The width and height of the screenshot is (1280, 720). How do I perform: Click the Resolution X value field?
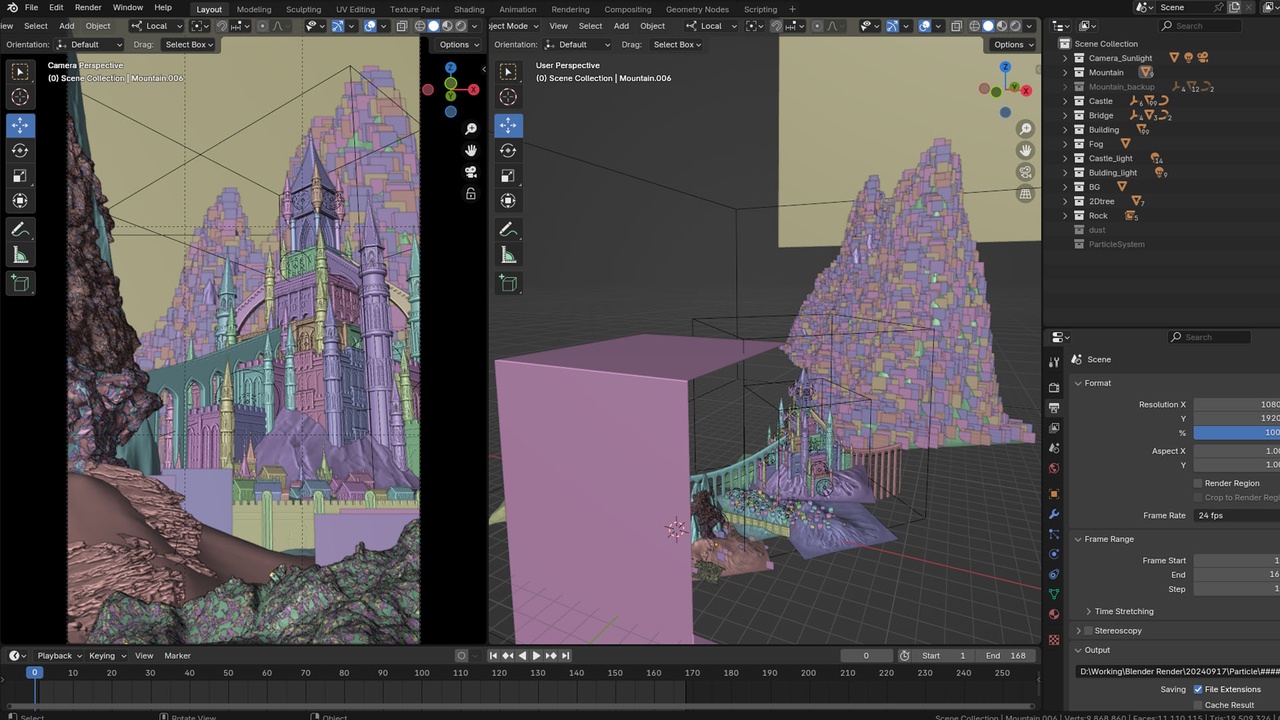pyautogui.click(x=1236, y=404)
